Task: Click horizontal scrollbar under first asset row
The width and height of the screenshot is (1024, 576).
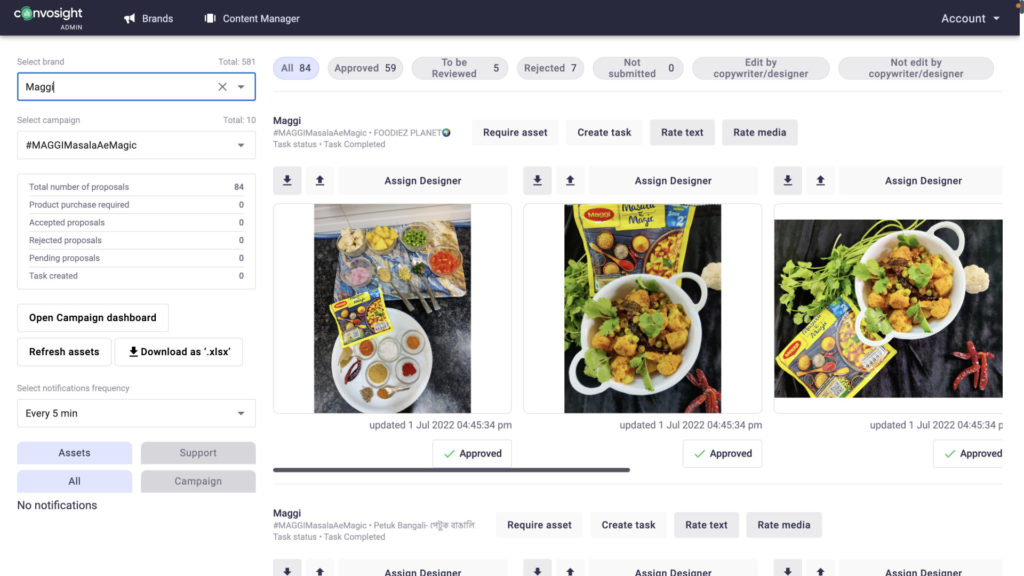Action: click(451, 470)
